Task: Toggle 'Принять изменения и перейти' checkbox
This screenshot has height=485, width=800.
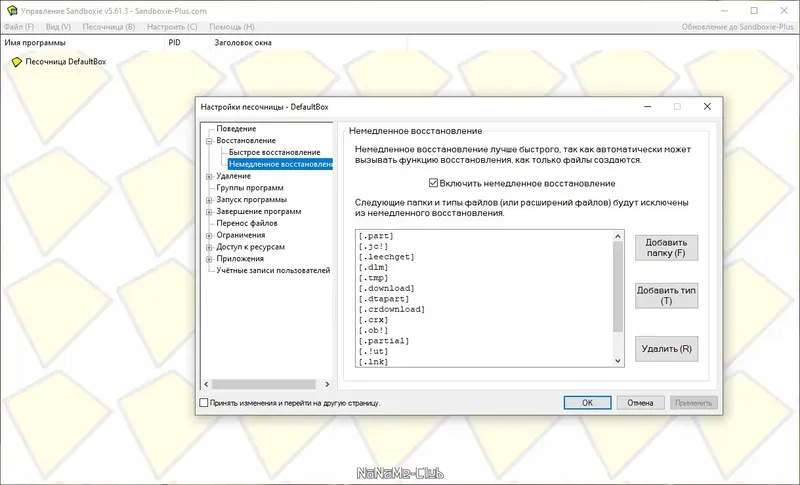Action: 204,402
